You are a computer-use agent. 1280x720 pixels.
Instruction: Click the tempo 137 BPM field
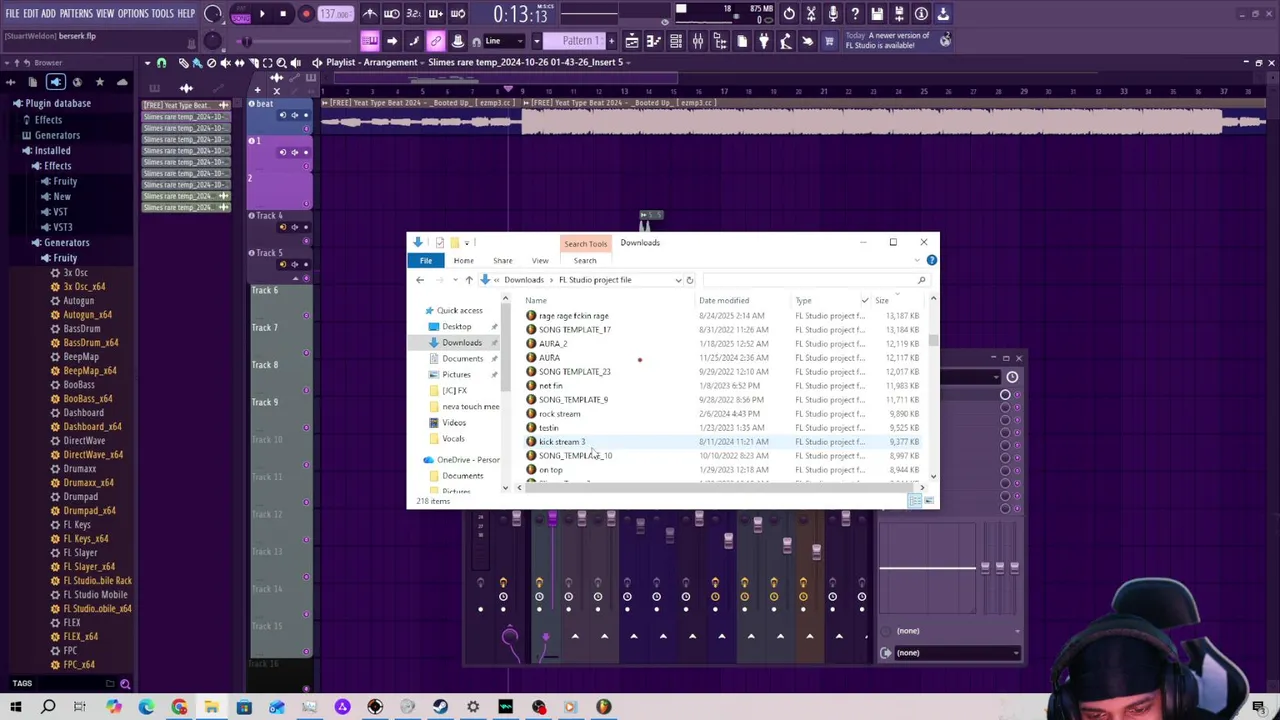pos(335,14)
